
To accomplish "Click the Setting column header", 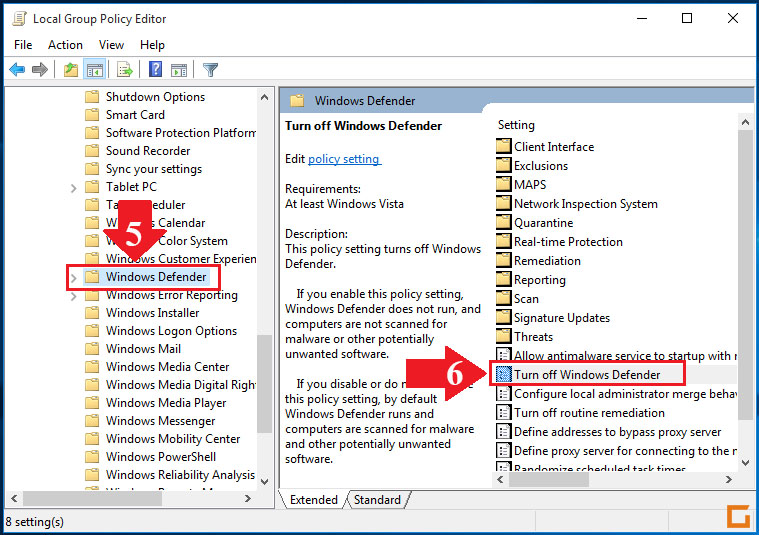I will click(x=516, y=125).
